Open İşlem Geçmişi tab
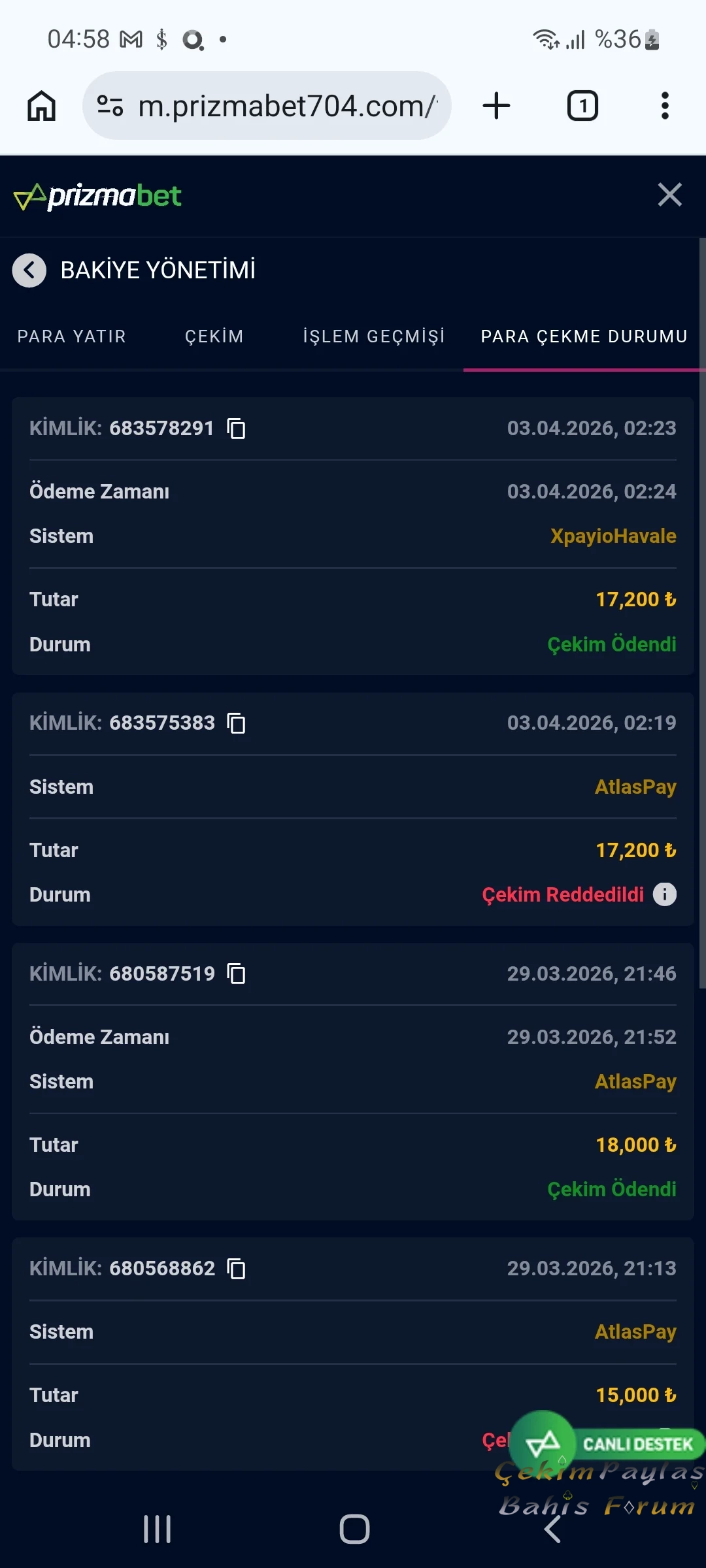This screenshot has width=706, height=1568. (374, 336)
